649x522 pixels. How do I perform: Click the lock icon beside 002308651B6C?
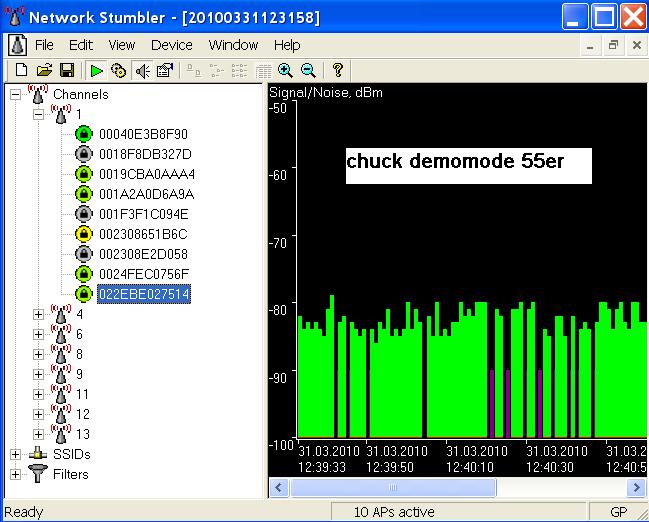point(84,234)
